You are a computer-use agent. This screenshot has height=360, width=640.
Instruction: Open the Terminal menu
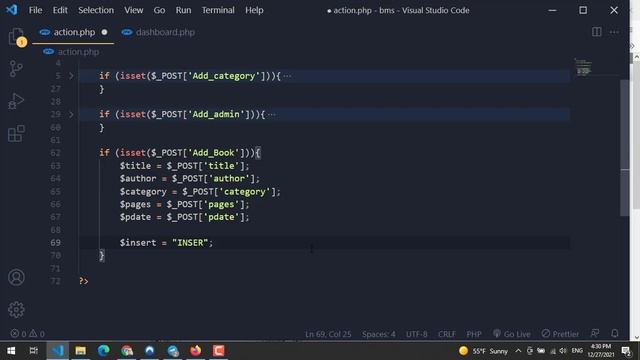218,10
